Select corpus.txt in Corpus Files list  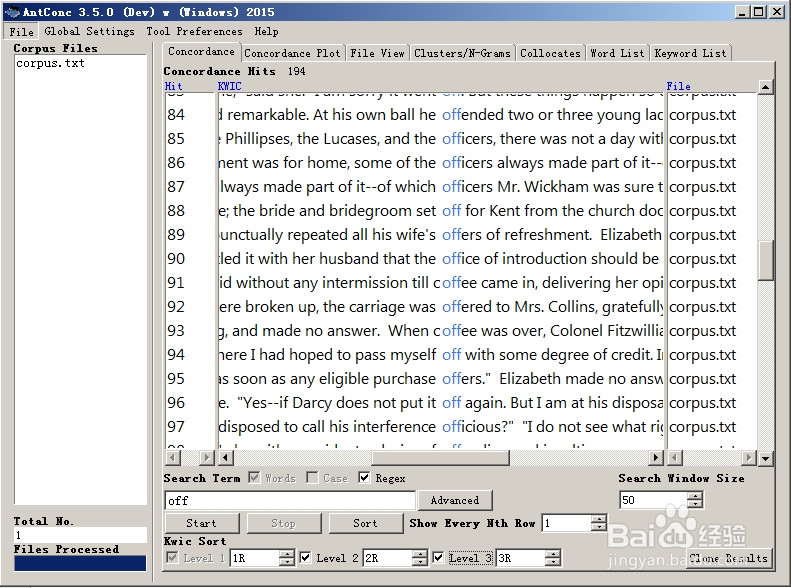click(50, 64)
